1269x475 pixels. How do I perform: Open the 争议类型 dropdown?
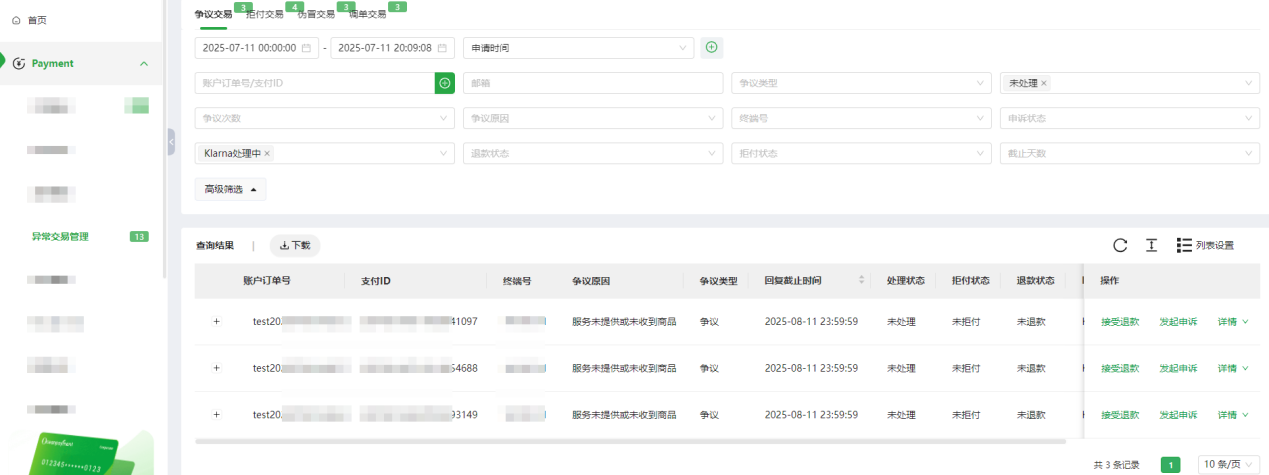click(861, 83)
